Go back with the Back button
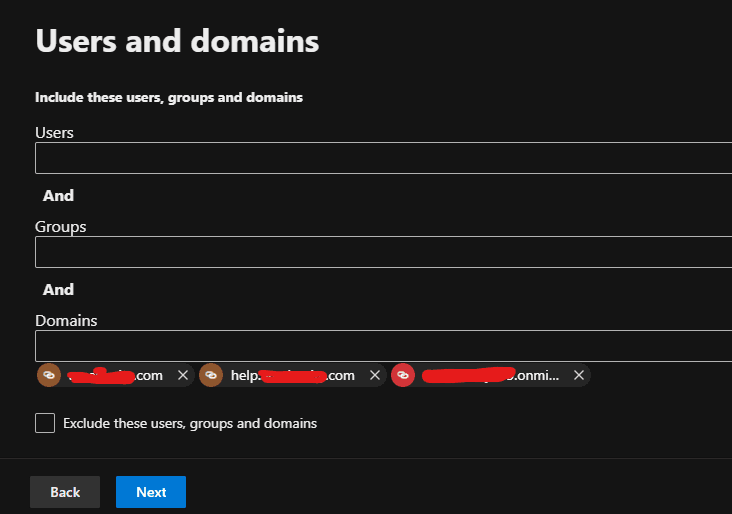Viewport: 732px width, 514px height. click(x=65, y=492)
